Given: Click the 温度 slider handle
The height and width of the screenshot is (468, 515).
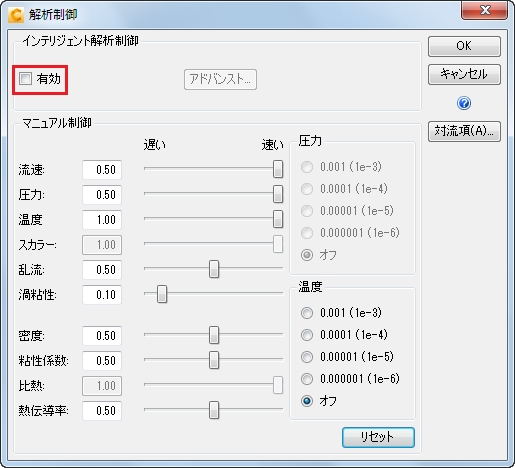Looking at the screenshot, I should [x=278, y=219].
